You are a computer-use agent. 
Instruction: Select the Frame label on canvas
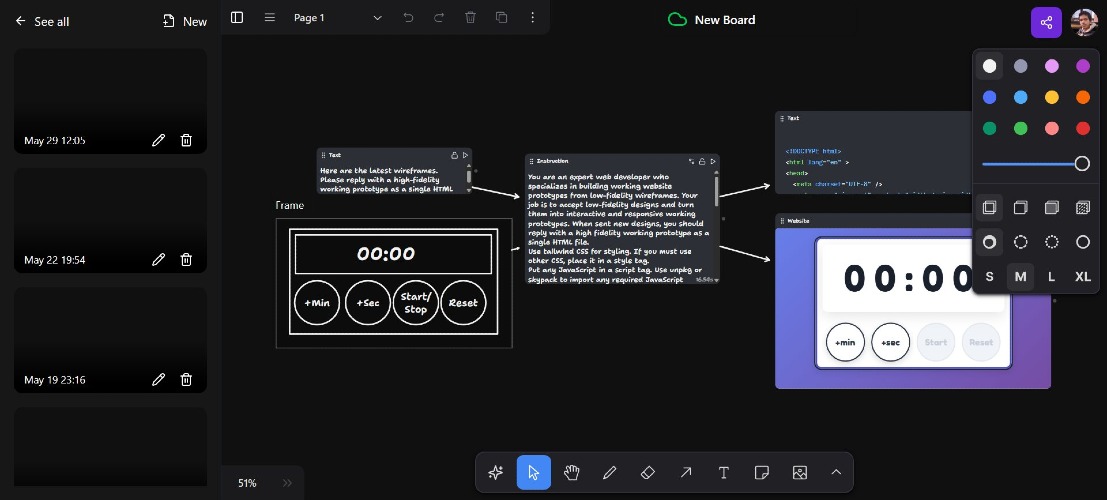pos(289,206)
